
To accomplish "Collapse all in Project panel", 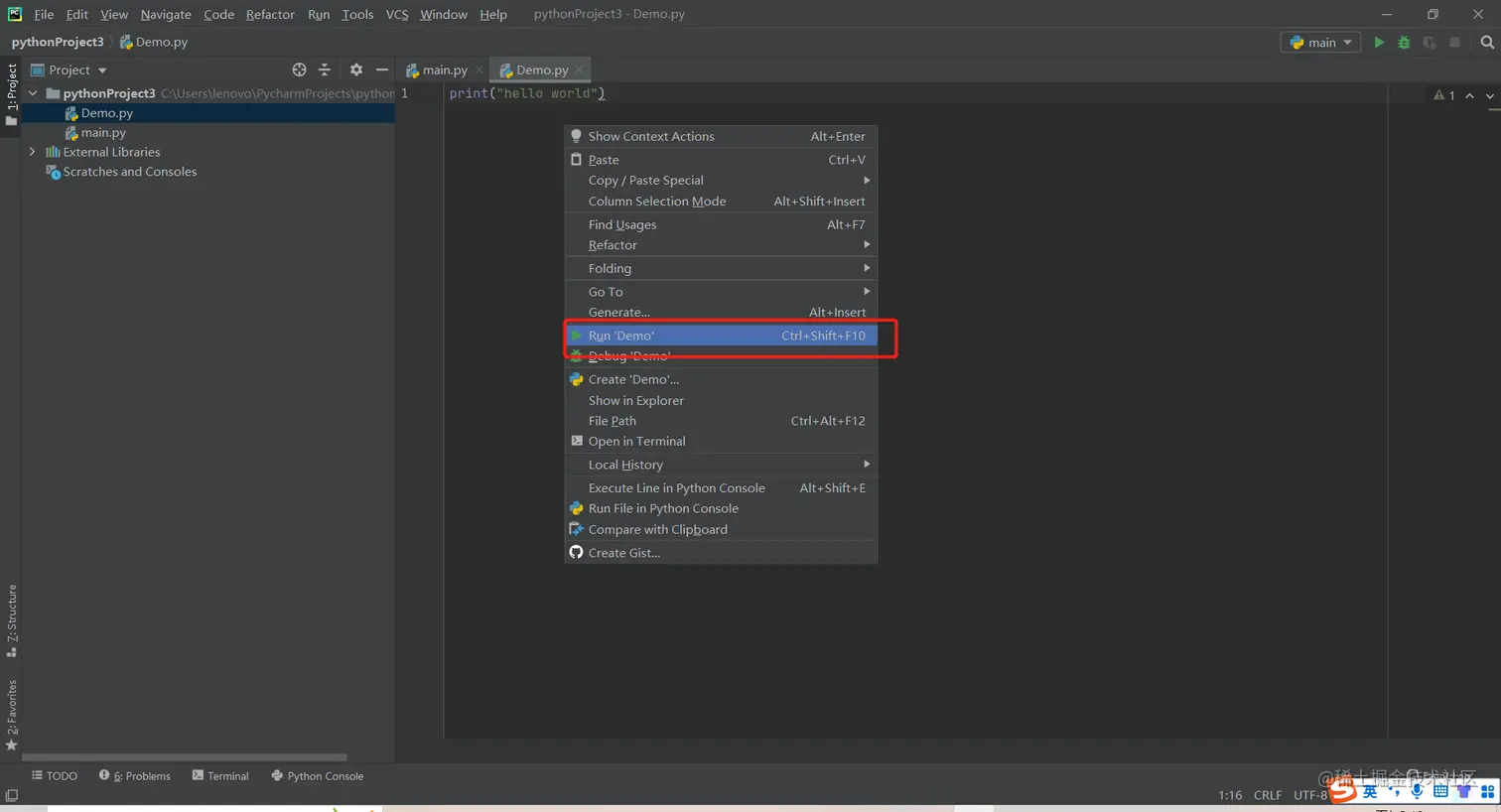I will (x=325, y=70).
